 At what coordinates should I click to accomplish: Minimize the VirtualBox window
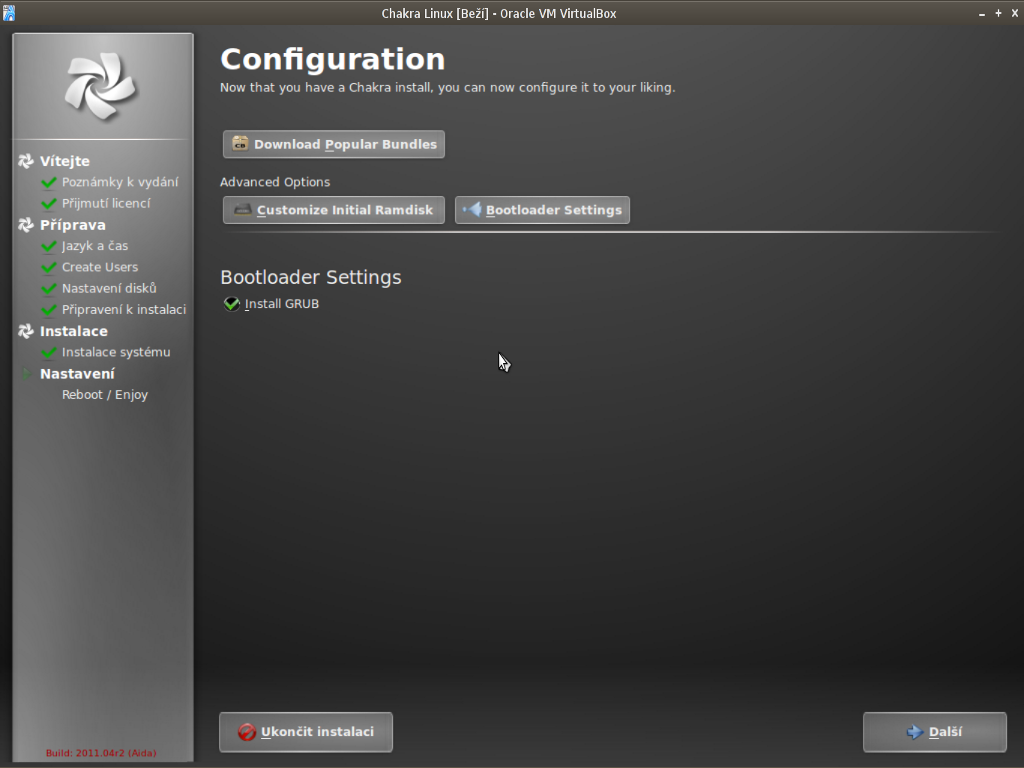click(x=982, y=13)
